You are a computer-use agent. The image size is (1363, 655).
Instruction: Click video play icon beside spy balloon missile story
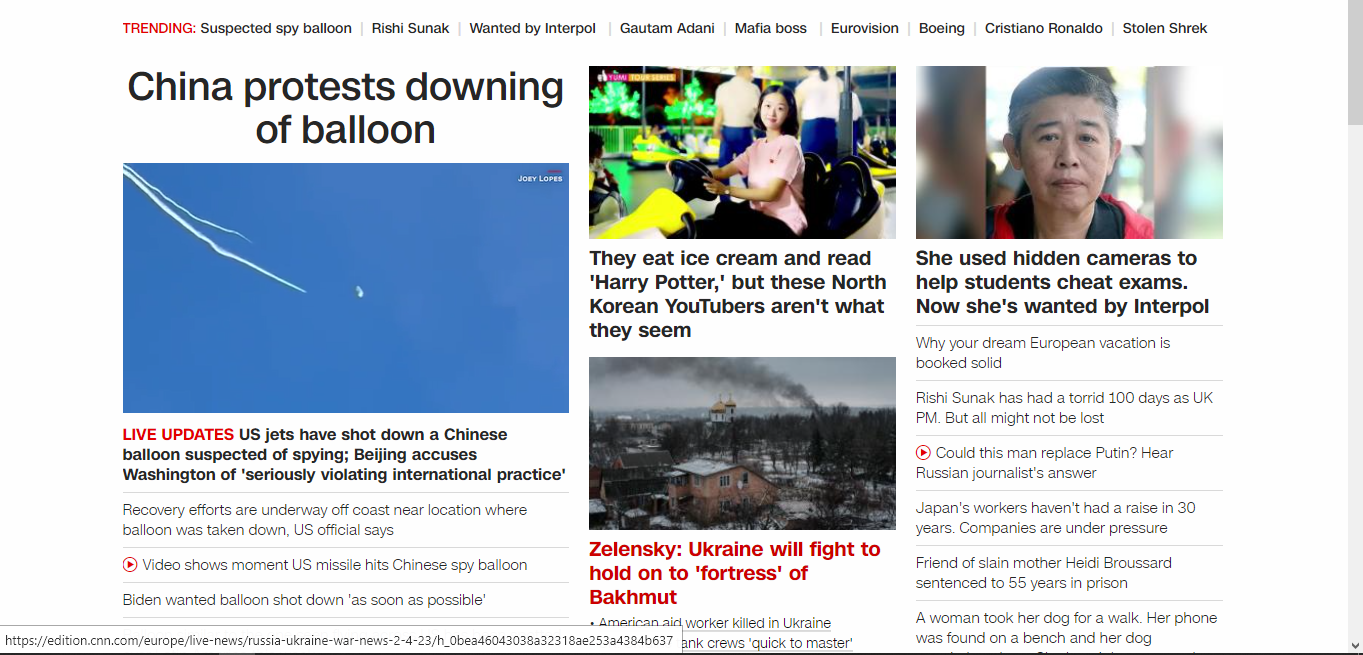tap(130, 565)
